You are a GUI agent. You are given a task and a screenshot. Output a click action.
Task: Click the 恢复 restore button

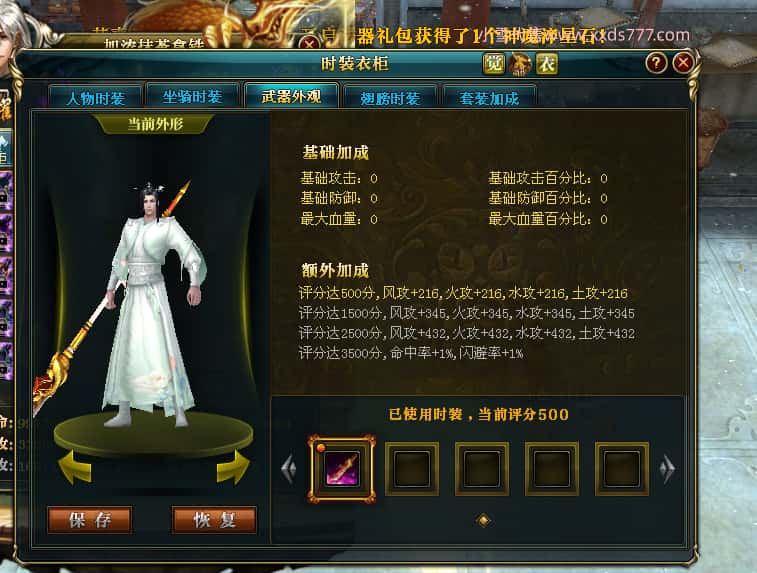point(214,520)
